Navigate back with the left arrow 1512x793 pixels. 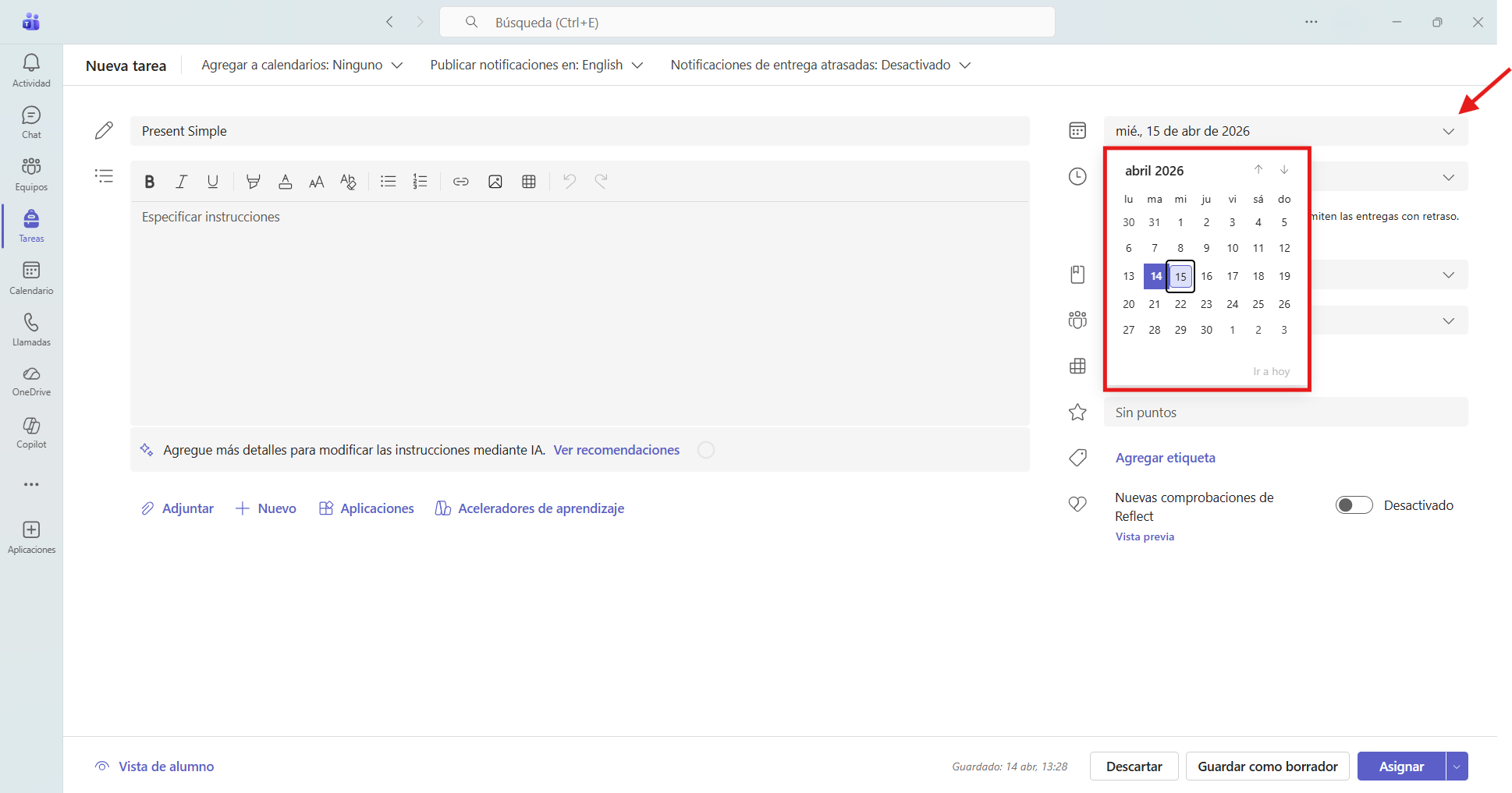click(389, 22)
